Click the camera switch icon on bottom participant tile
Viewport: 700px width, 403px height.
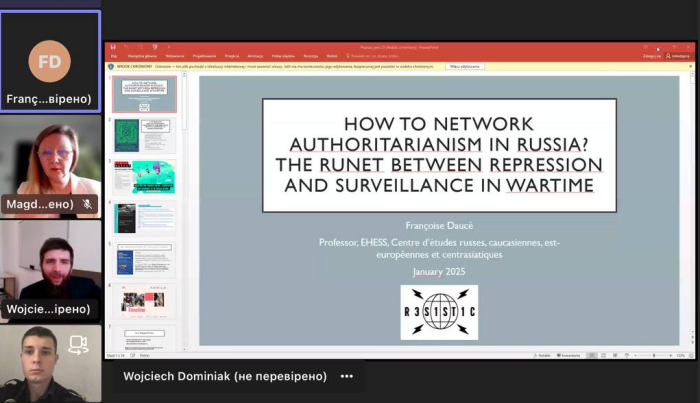(78, 344)
